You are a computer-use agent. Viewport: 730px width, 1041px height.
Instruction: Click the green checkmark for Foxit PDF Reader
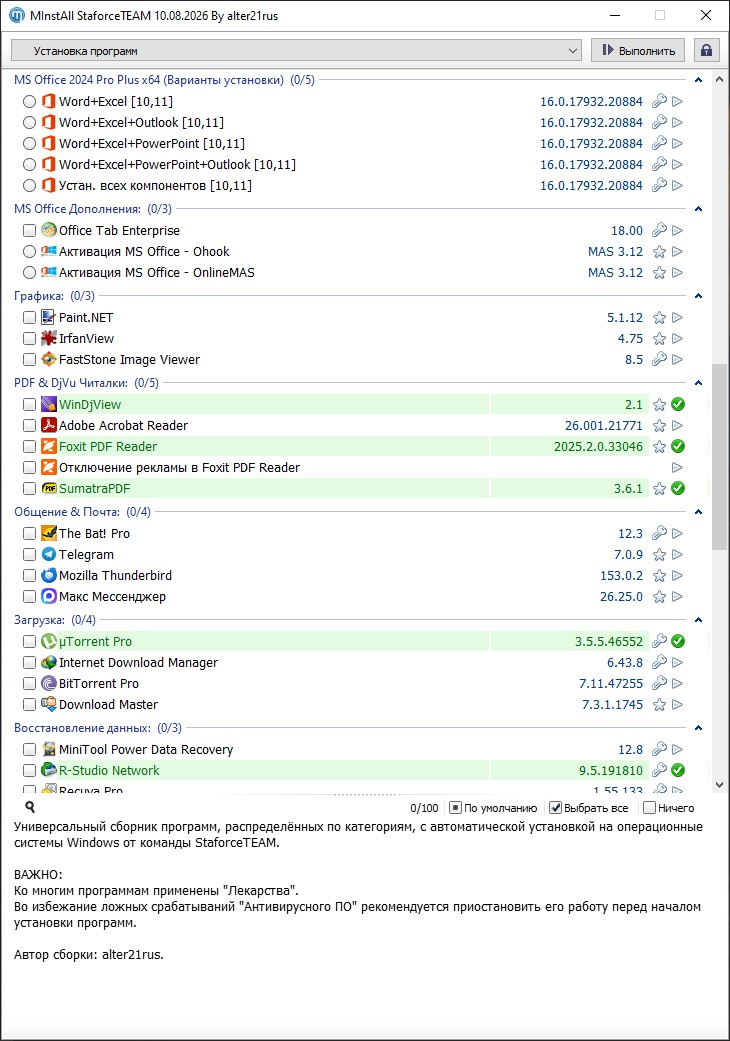pos(678,446)
